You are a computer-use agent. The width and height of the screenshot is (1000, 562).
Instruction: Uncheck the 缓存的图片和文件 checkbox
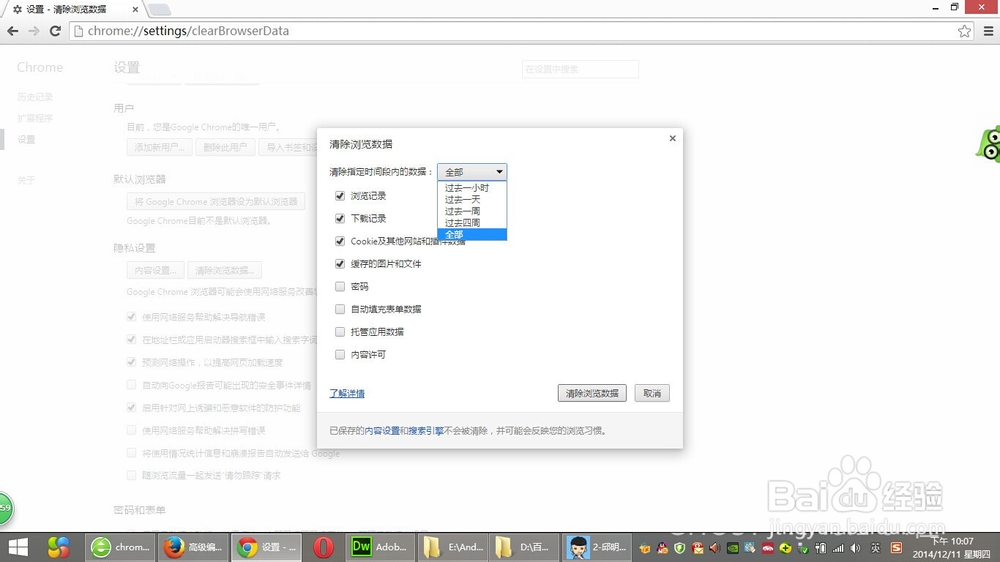coord(340,263)
